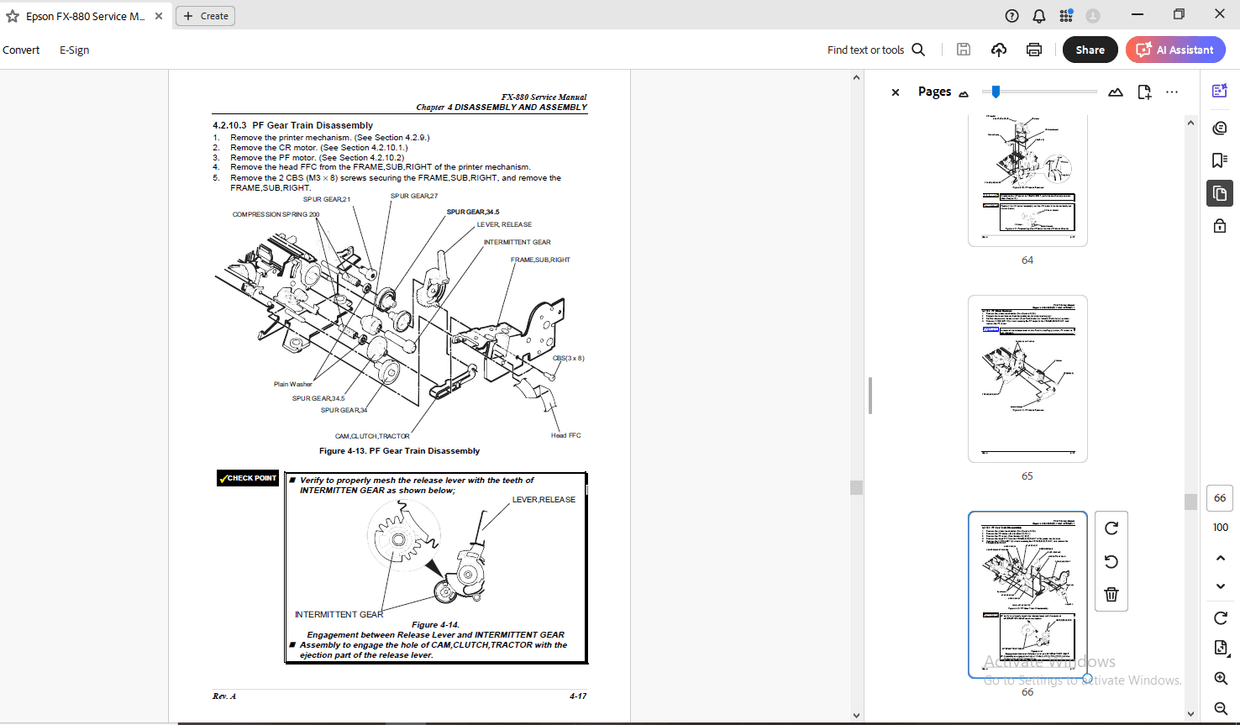Open the lock security sidebar icon
1240x725 pixels.
(x=1220, y=226)
